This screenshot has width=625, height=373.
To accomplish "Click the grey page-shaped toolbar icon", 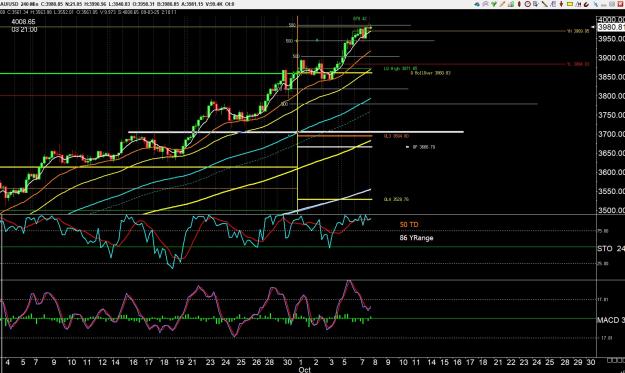I will [x=553, y=4].
